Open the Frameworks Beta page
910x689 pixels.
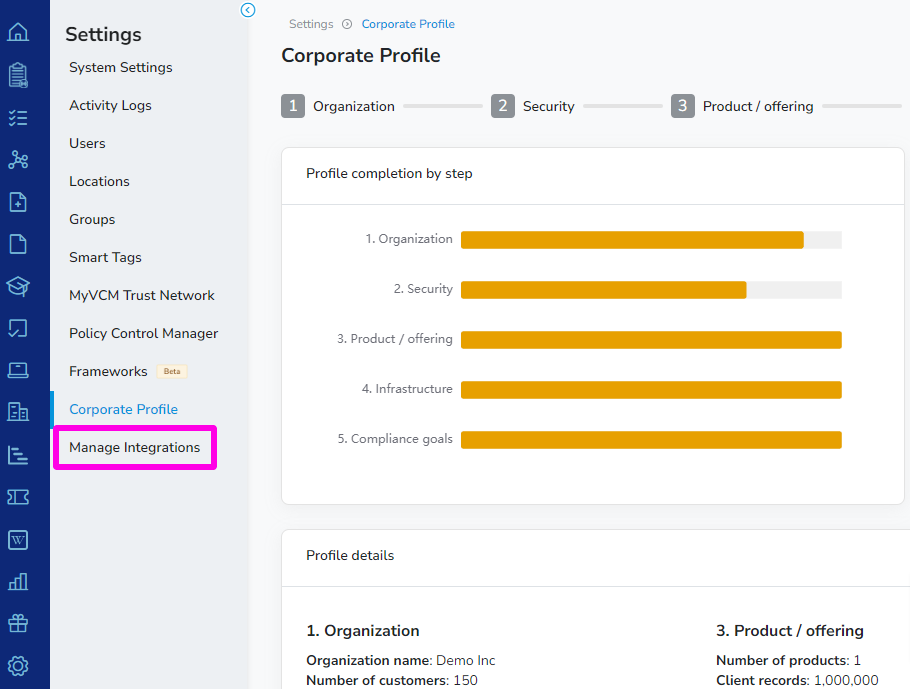point(110,371)
